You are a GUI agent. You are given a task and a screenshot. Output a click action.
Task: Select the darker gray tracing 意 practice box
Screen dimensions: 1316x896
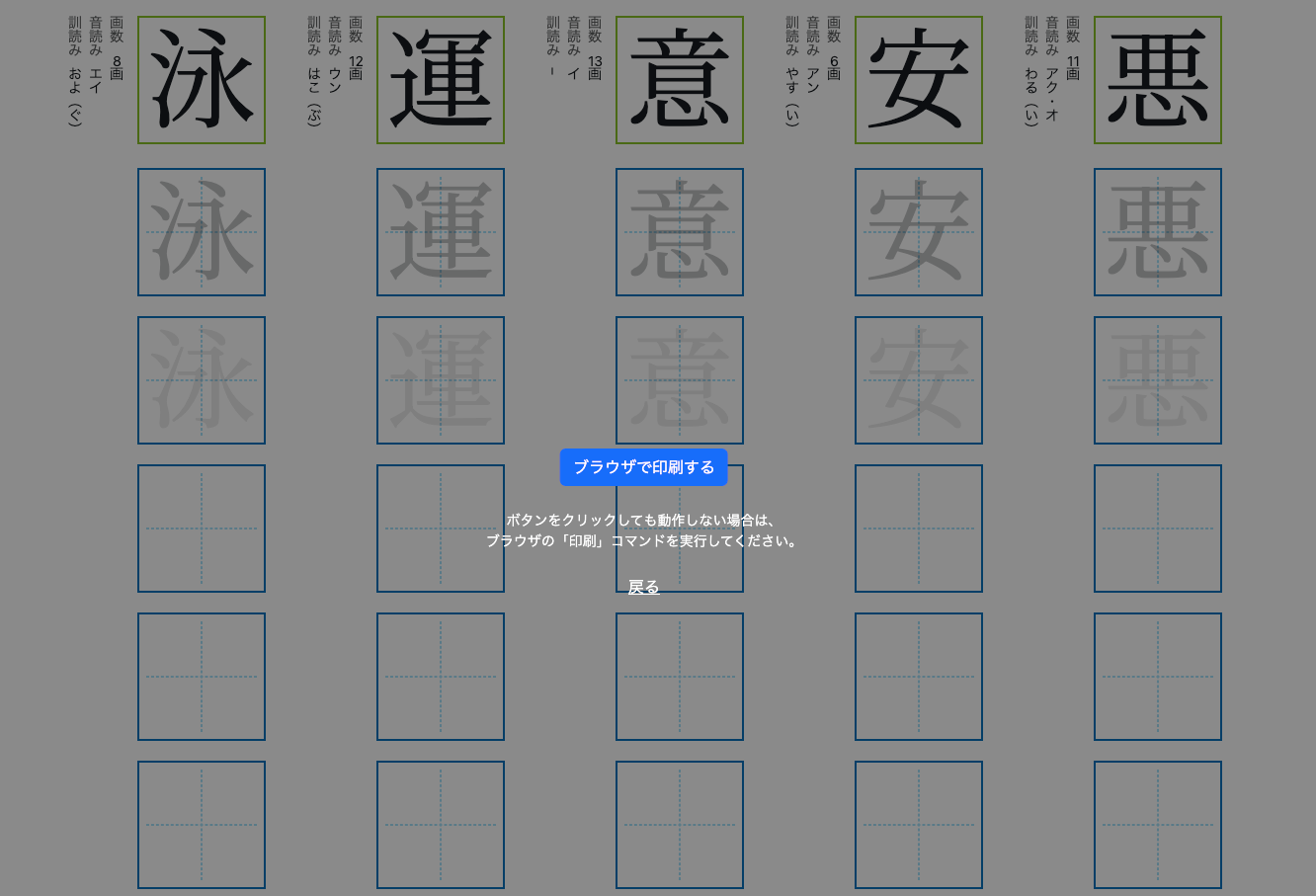pyautogui.click(x=680, y=232)
